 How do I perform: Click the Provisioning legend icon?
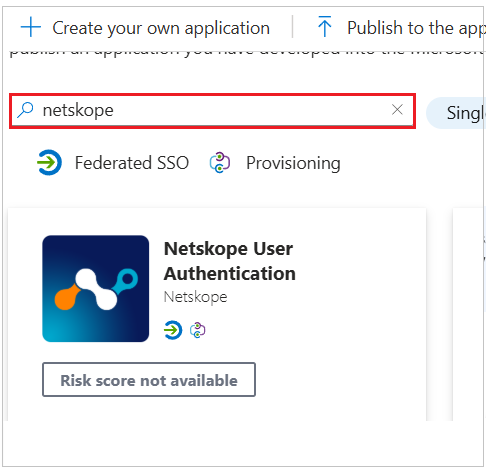click(220, 162)
